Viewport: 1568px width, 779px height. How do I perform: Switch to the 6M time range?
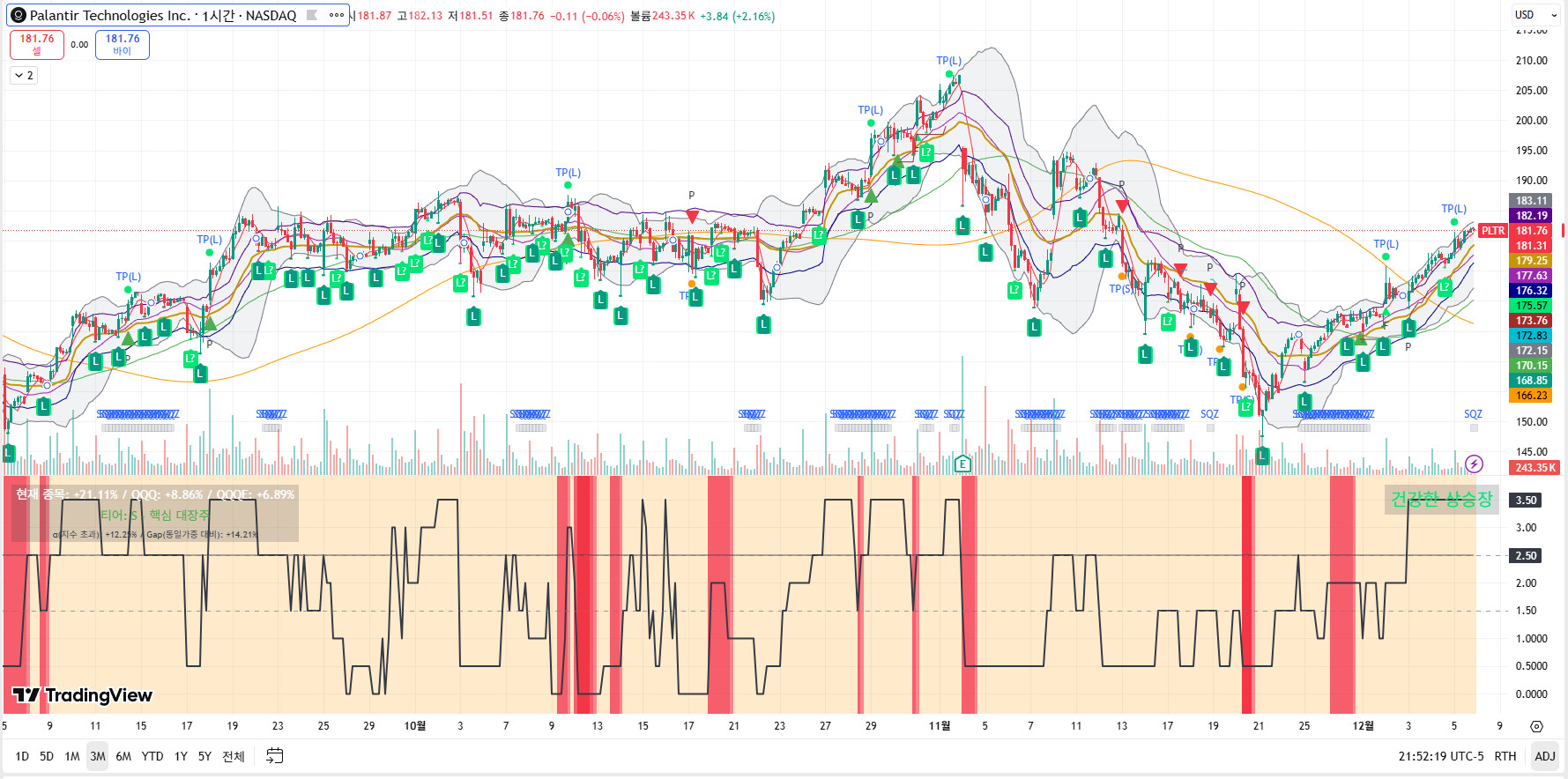[x=123, y=756]
